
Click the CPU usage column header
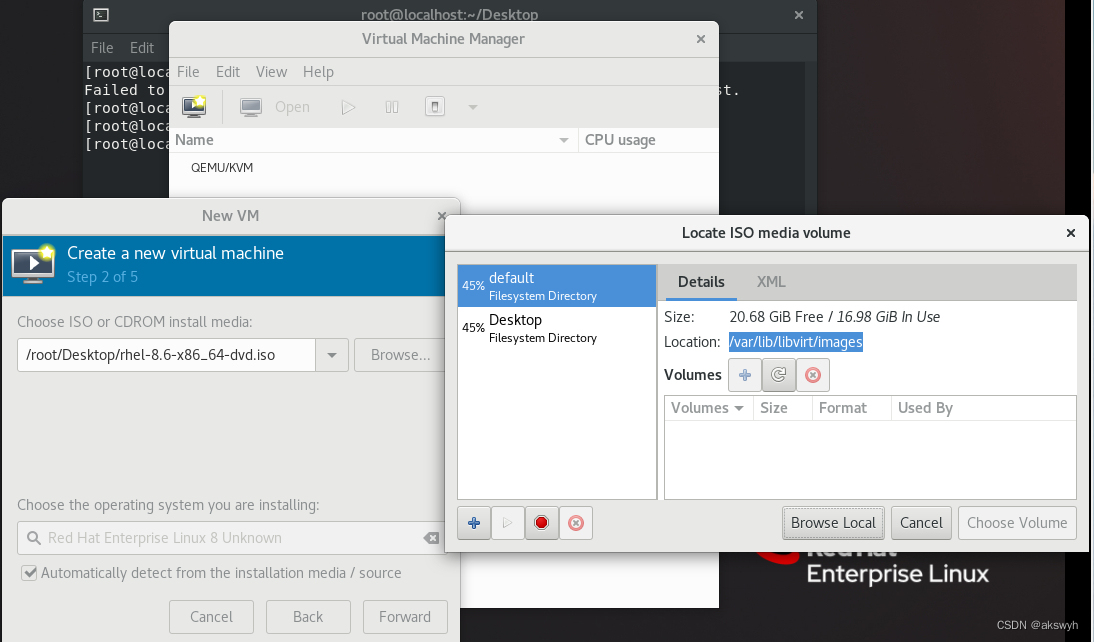[x=648, y=140]
